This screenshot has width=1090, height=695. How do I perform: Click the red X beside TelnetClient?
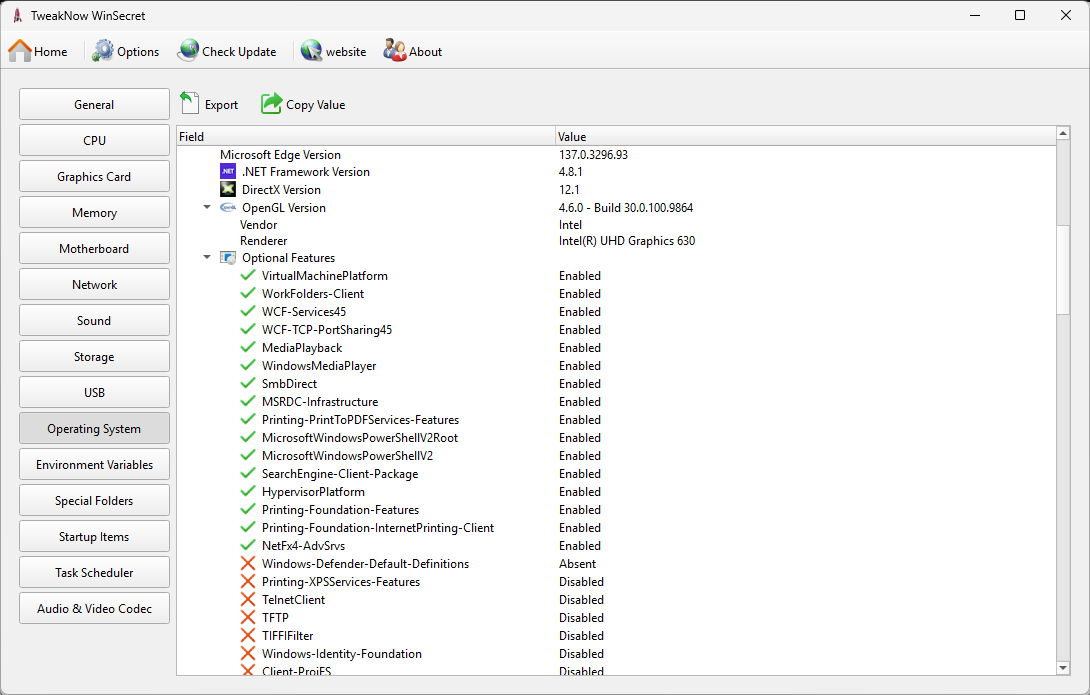tap(247, 600)
